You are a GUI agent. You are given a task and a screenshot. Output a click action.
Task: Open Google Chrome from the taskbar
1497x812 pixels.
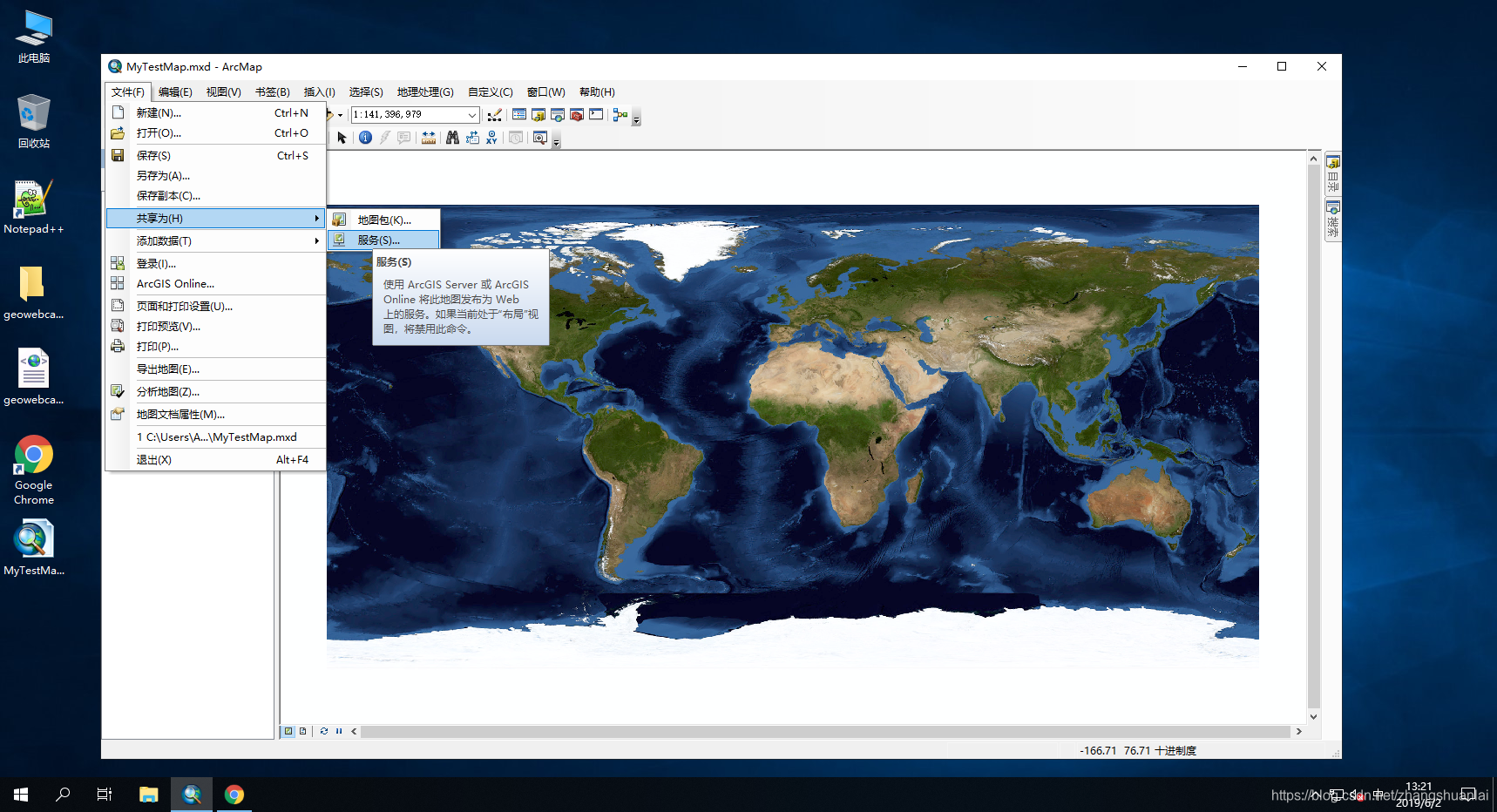click(x=234, y=795)
